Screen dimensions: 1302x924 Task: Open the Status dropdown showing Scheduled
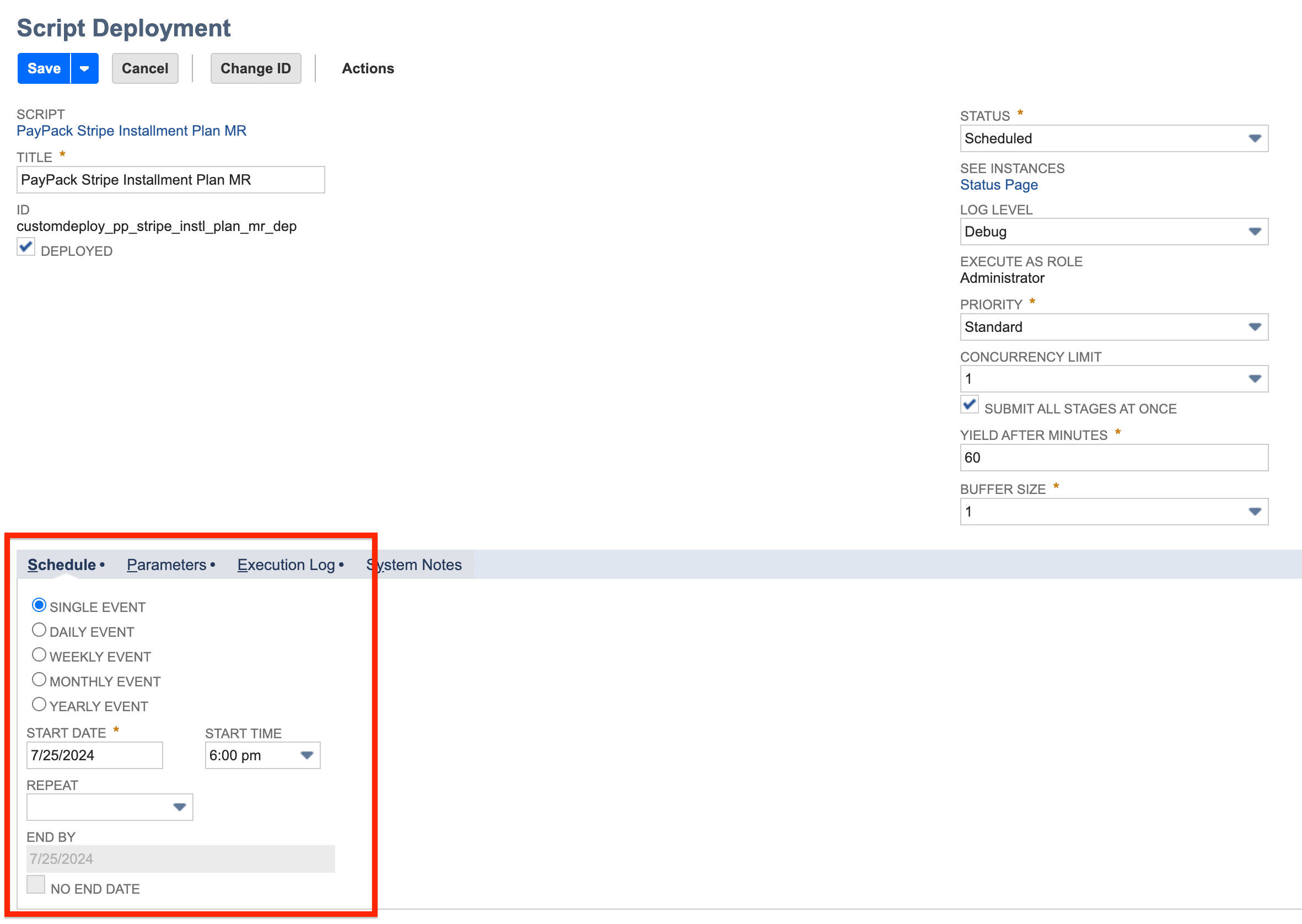pos(1254,138)
